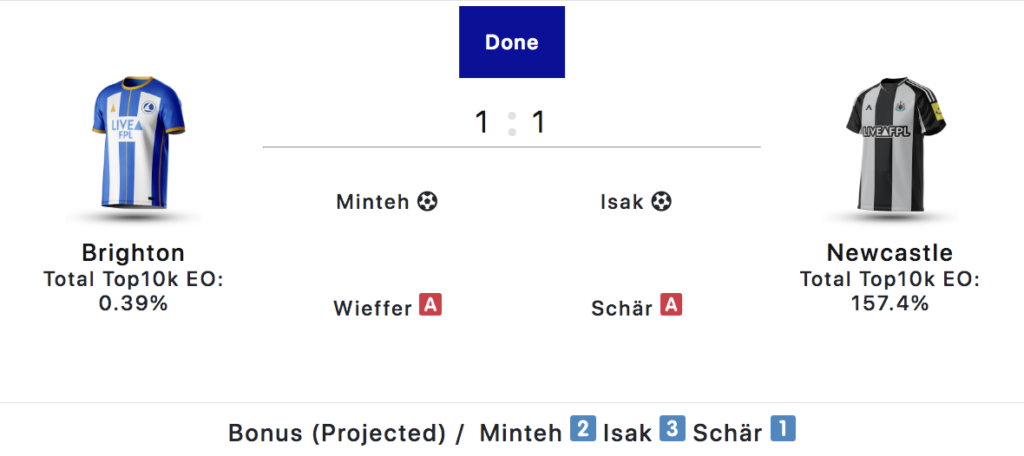The image size is (1024, 456).
Task: Click the blue Done button
Action: tap(511, 42)
